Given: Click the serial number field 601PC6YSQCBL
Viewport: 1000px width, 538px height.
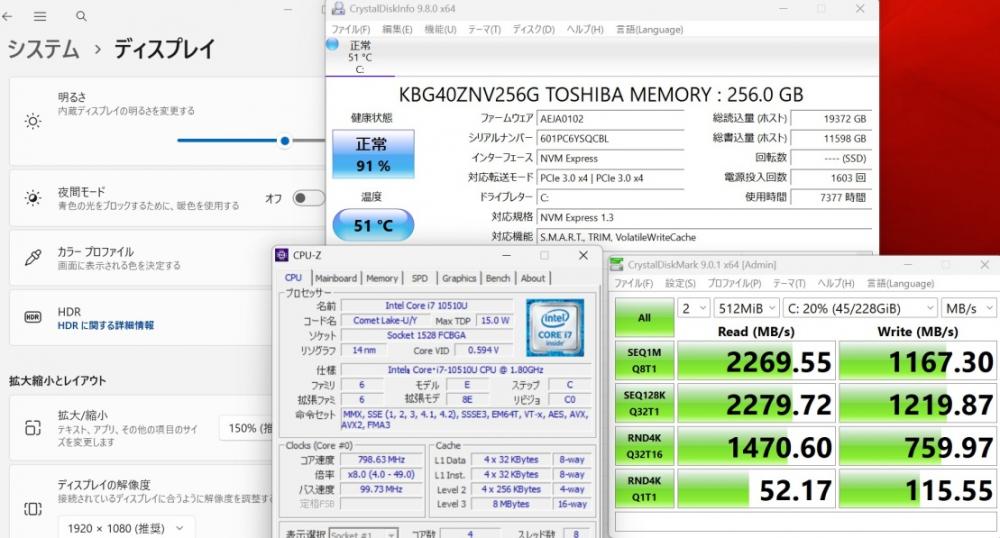Looking at the screenshot, I should (610, 138).
